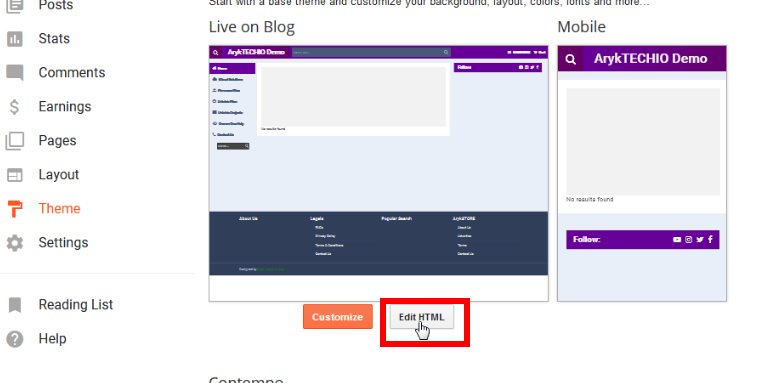Open the Reading List

[x=76, y=305]
